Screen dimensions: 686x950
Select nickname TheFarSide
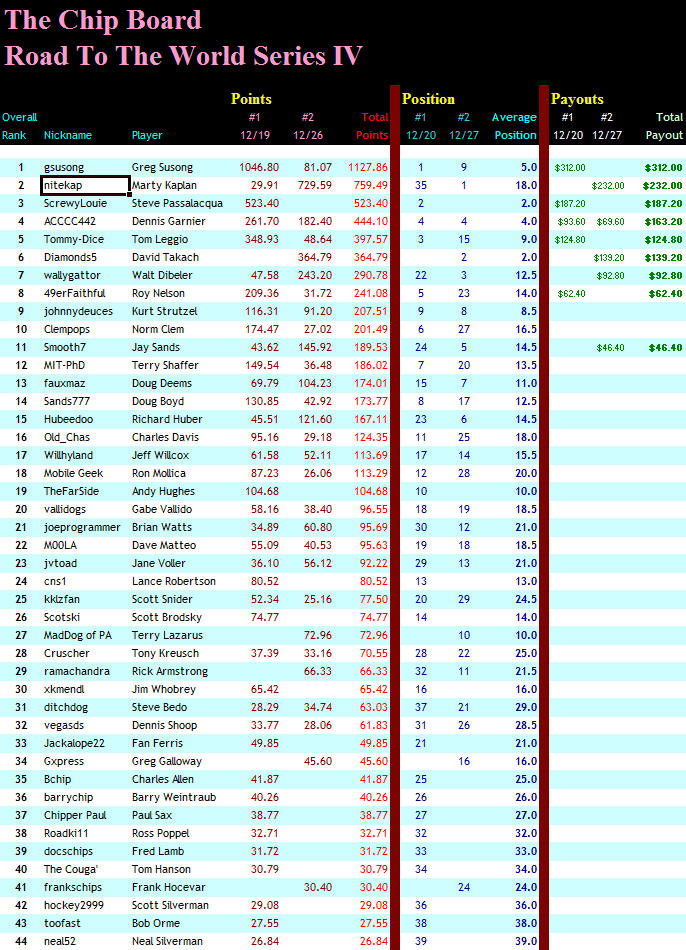(71, 491)
